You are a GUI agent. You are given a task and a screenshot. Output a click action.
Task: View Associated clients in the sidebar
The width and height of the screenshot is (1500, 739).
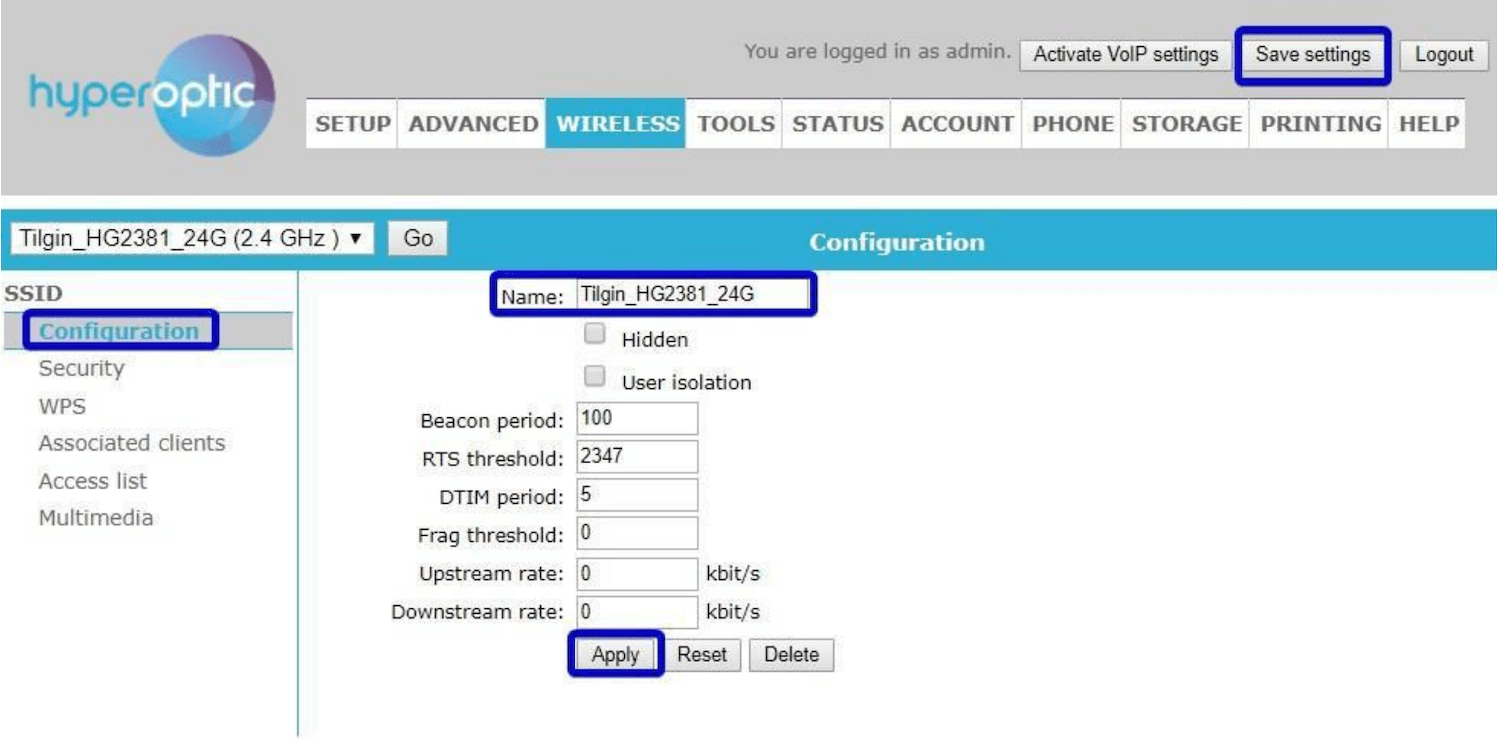pos(131,443)
